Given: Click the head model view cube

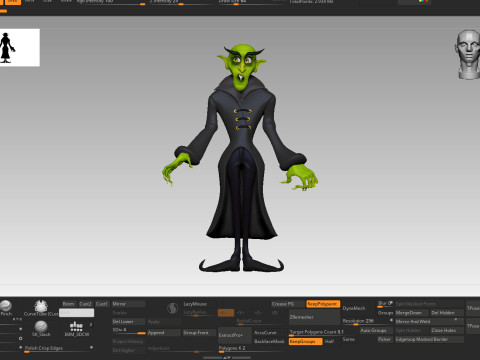Looking at the screenshot, I should coord(468,54).
